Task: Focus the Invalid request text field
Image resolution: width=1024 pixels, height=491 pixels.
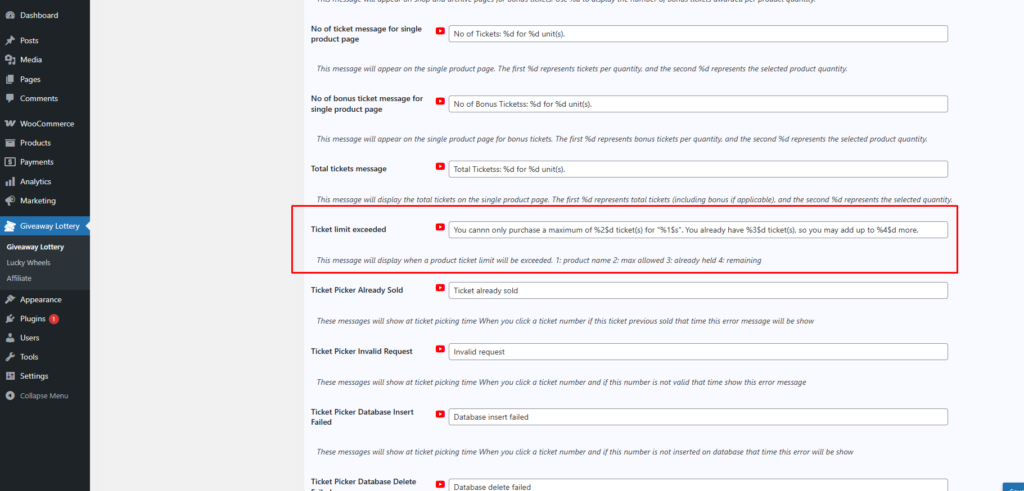Action: [x=697, y=351]
